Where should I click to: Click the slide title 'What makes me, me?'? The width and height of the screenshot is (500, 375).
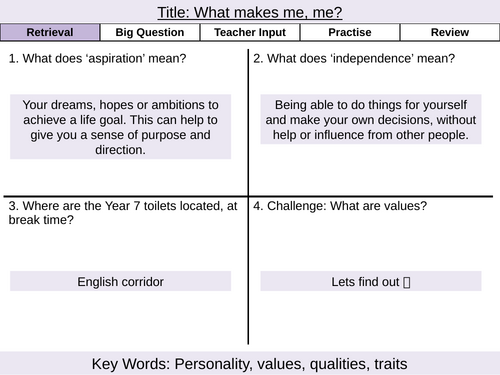point(250,13)
